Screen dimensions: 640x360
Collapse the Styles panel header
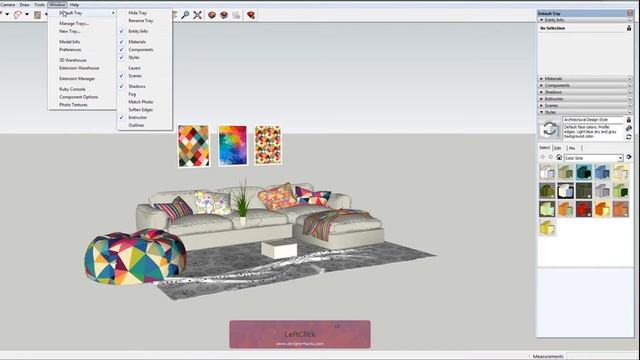585,112
